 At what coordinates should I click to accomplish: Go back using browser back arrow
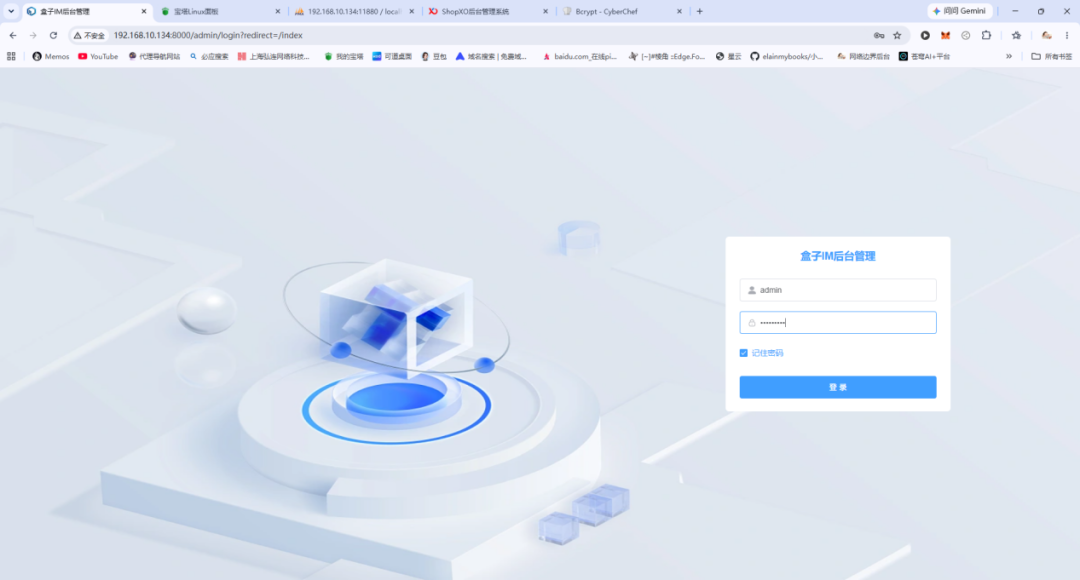tap(13, 35)
